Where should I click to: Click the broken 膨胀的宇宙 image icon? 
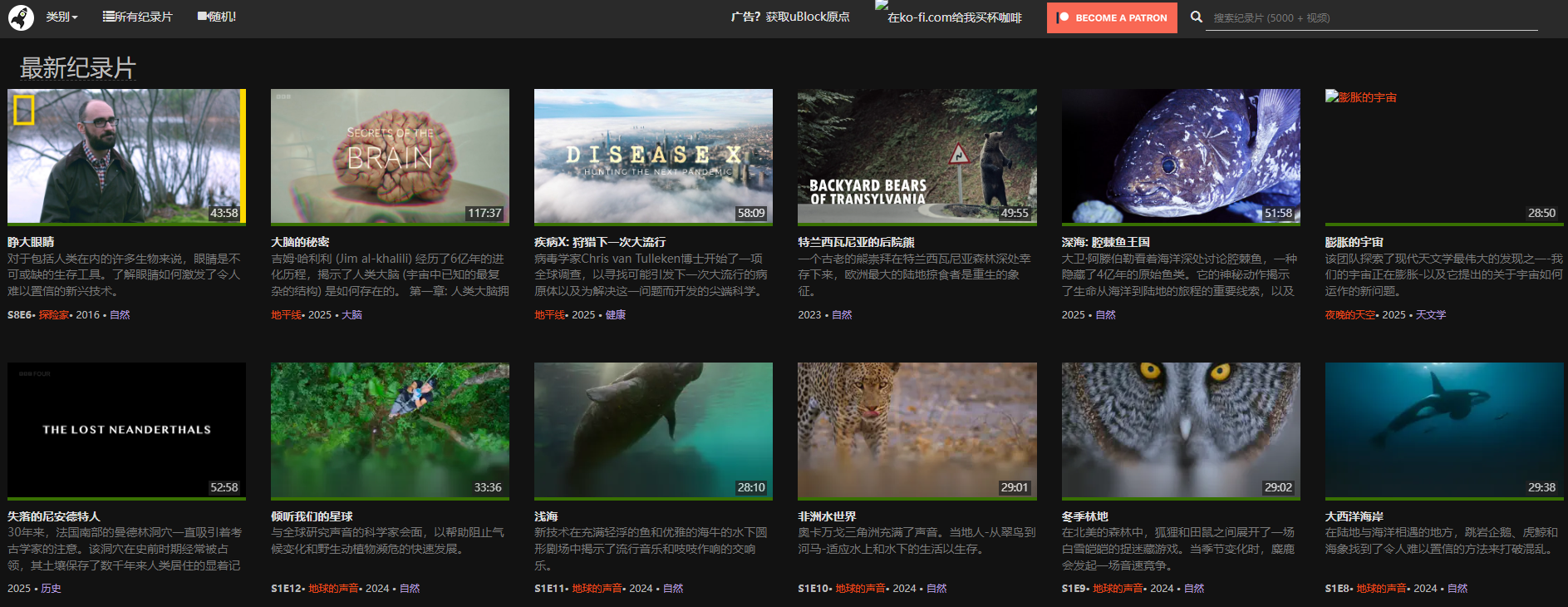[x=1331, y=96]
